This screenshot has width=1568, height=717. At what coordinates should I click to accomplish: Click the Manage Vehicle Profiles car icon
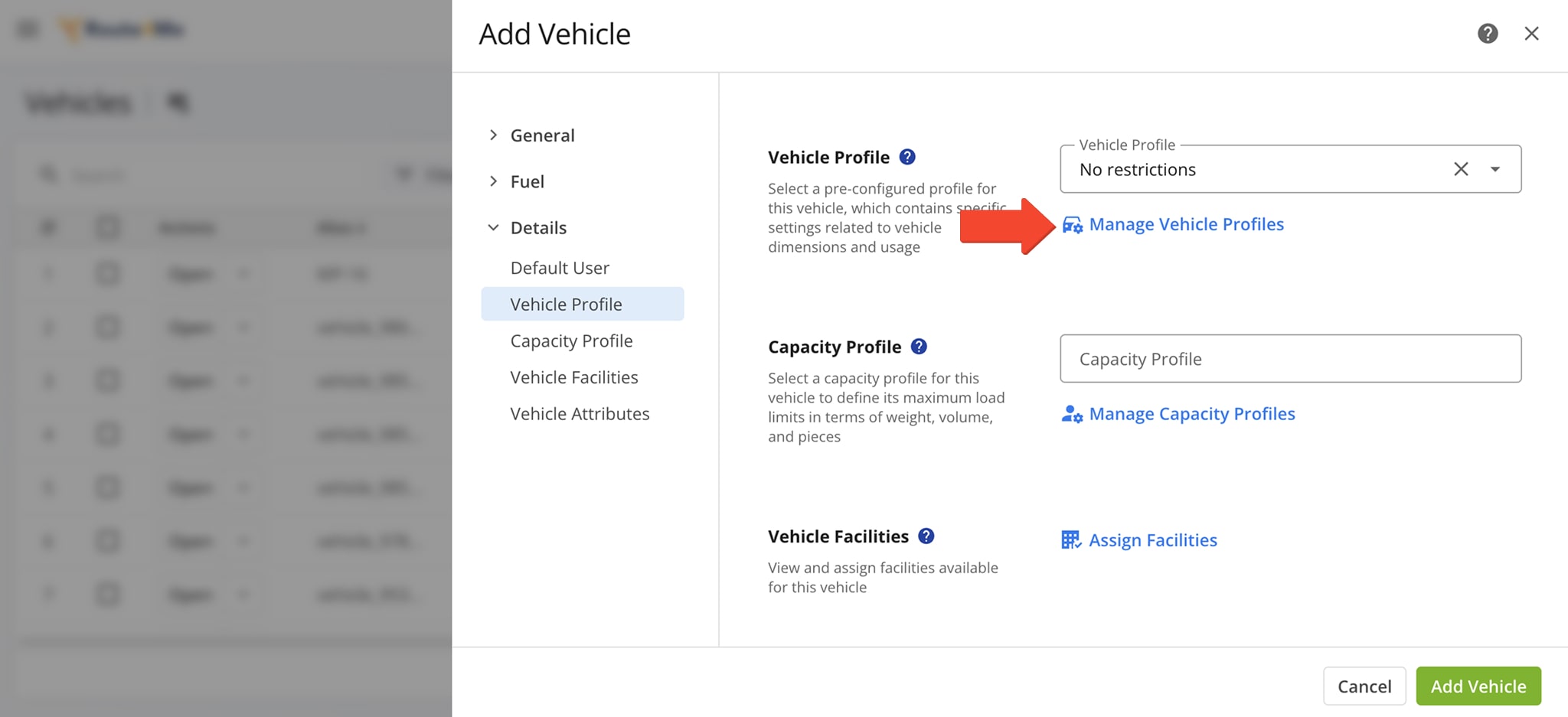point(1072,225)
